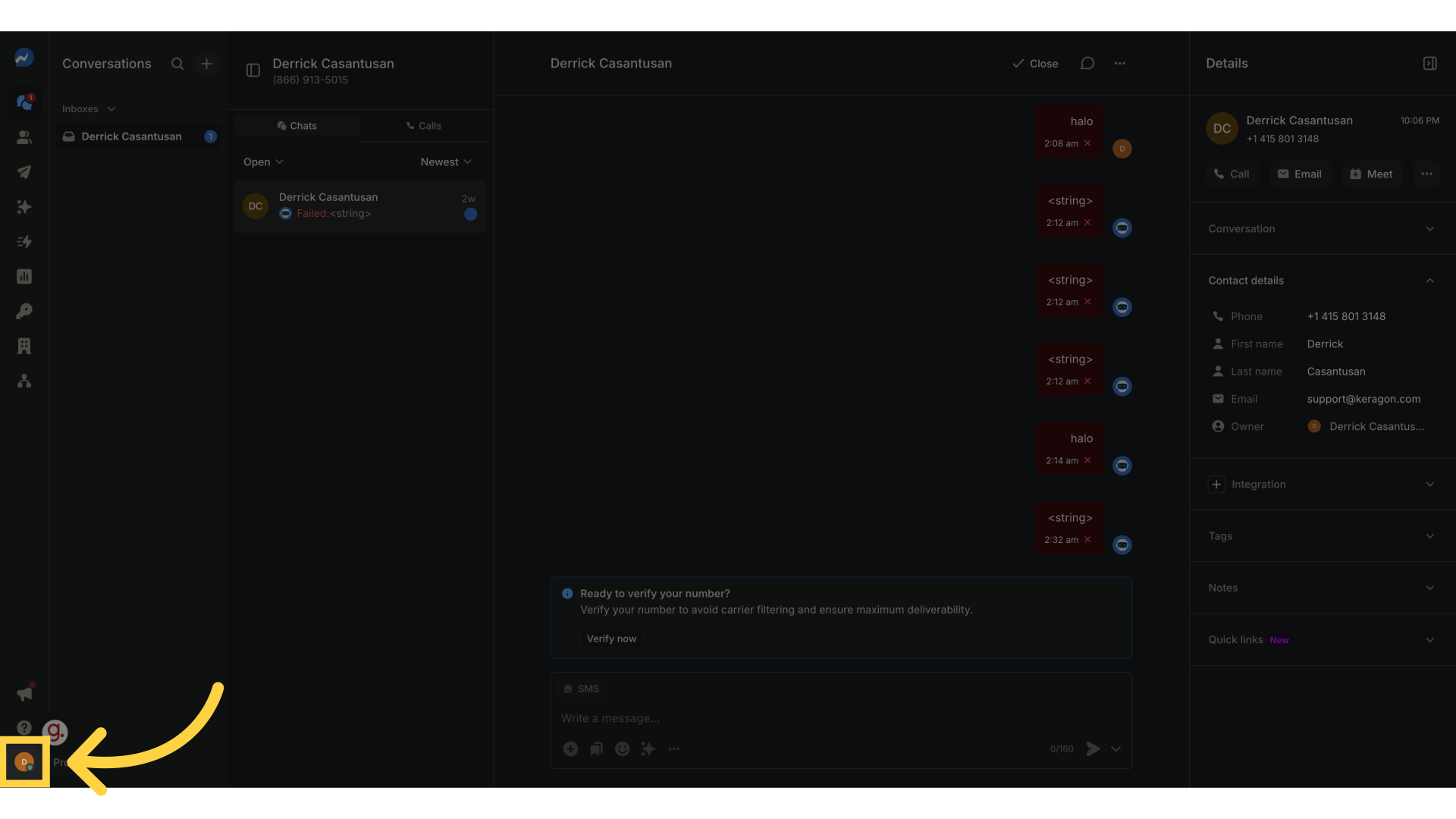Add attachment with plus circle icon
Screen dimensions: 1456x819
click(571, 749)
